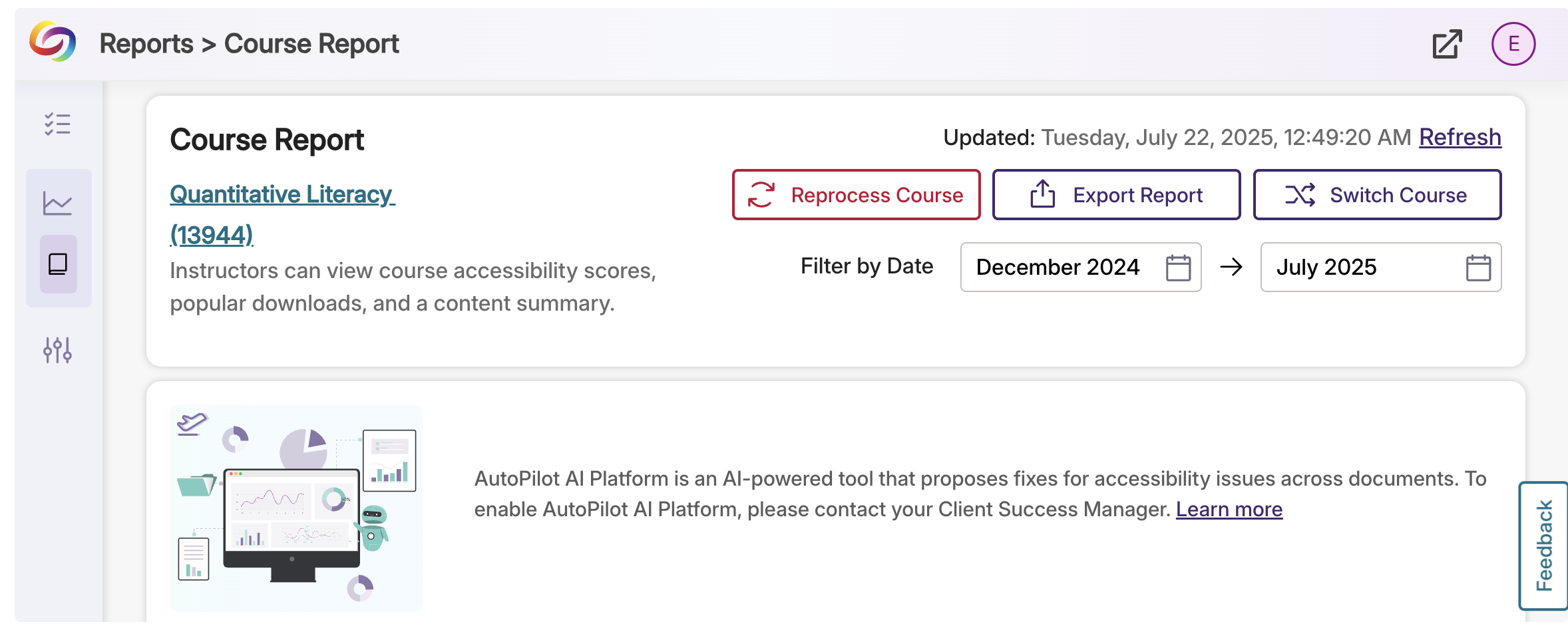This screenshot has width=1568, height=640.
Task: Click the Export Report button
Action: pyautogui.click(x=1116, y=195)
